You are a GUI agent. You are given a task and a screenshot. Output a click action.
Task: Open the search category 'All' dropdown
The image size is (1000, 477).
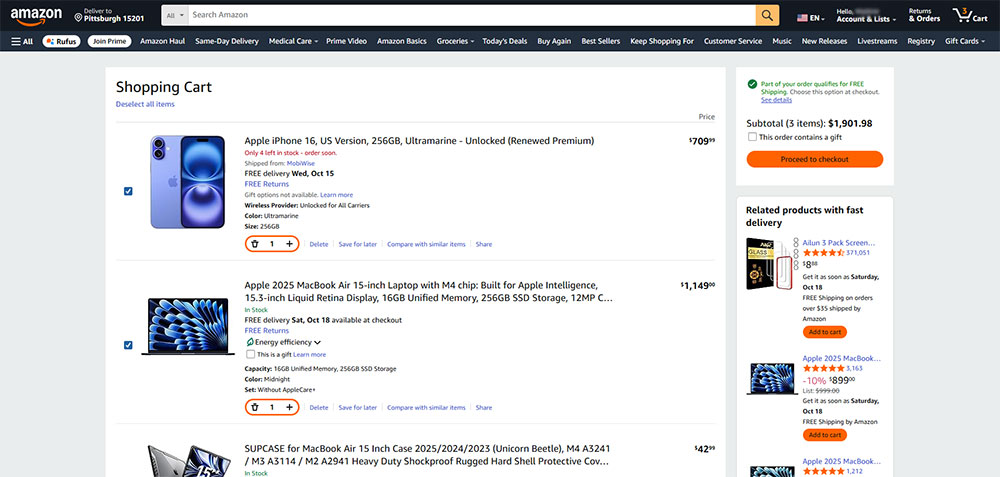[x=174, y=16]
